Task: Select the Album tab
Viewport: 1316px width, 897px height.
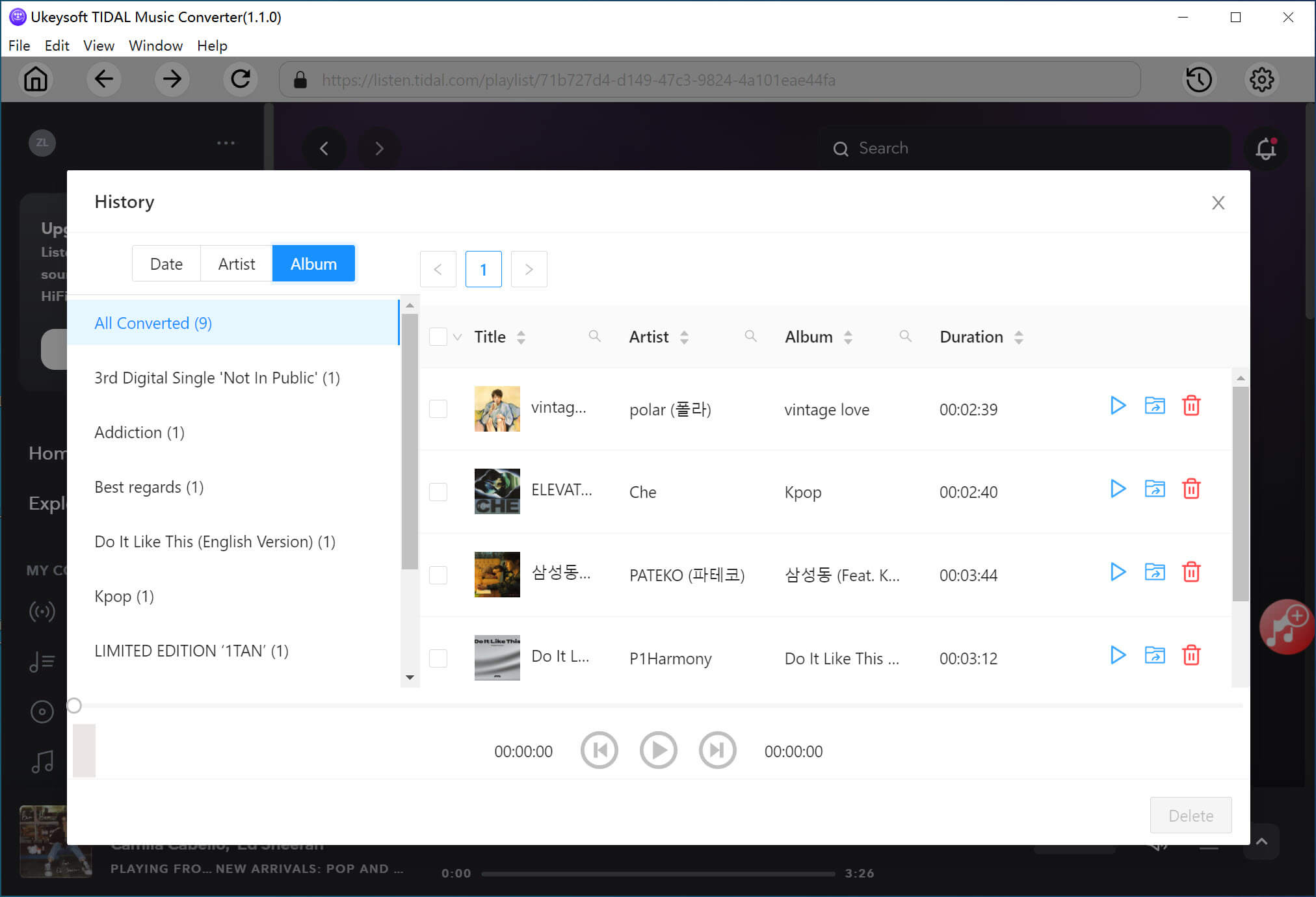Action: (313, 264)
